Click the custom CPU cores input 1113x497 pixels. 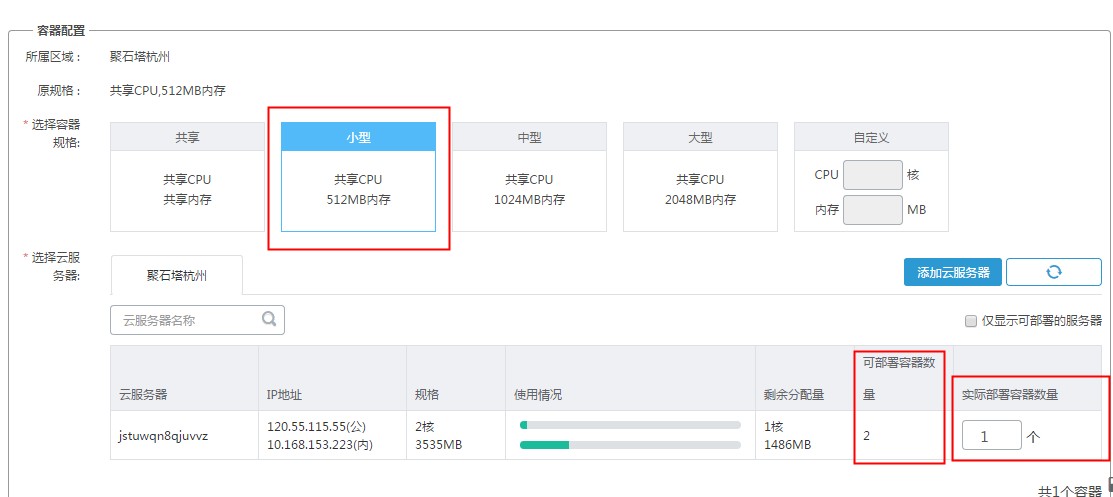click(x=872, y=175)
